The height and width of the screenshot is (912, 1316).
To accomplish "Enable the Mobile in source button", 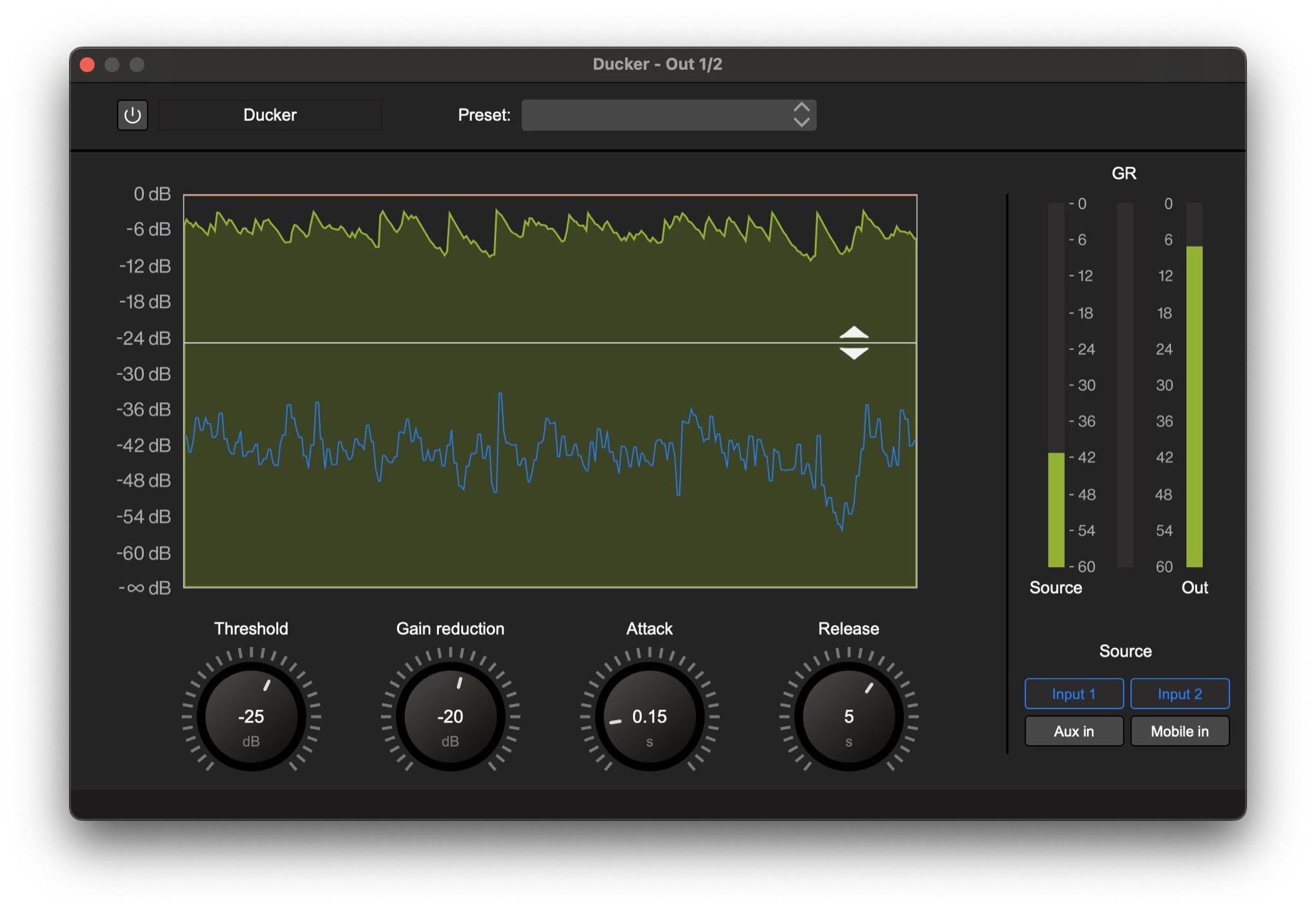I will click(x=1180, y=731).
